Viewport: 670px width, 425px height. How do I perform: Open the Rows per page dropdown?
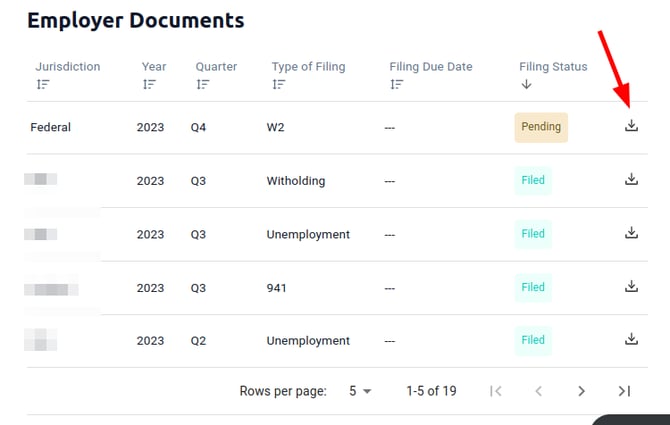360,391
